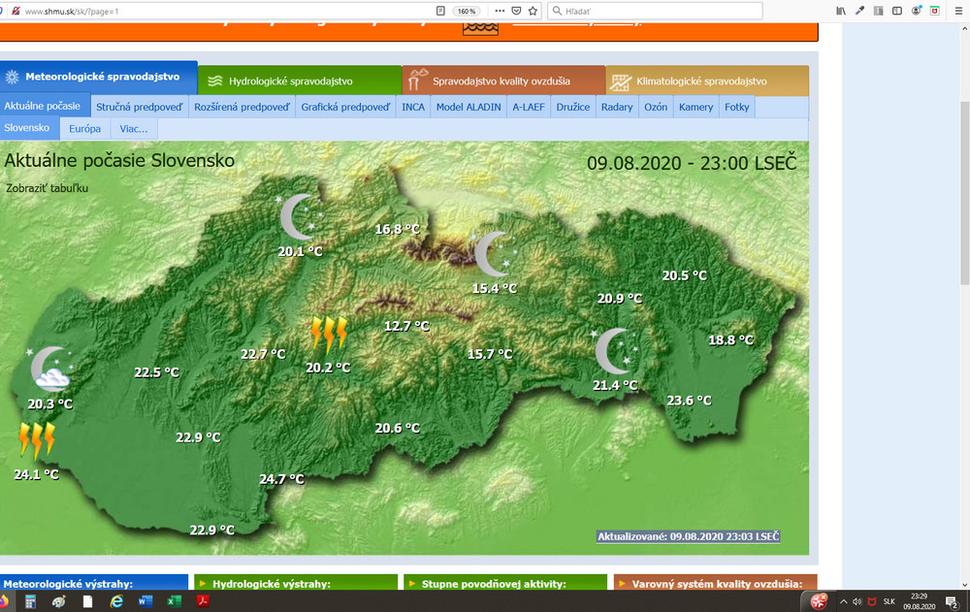This screenshot has width=970, height=612.
Task: Click the clear-night moon icon above 20.1 °C
Action: [299, 217]
